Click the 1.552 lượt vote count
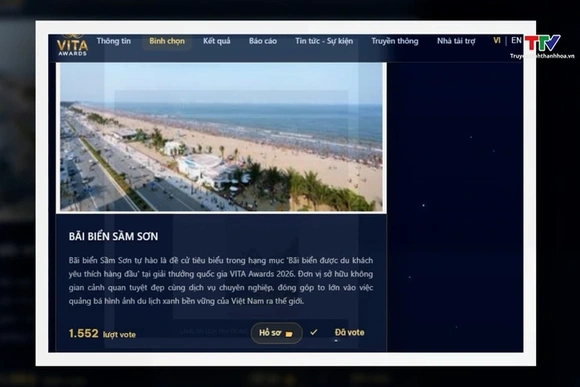This screenshot has width=580, height=387. tap(102, 334)
